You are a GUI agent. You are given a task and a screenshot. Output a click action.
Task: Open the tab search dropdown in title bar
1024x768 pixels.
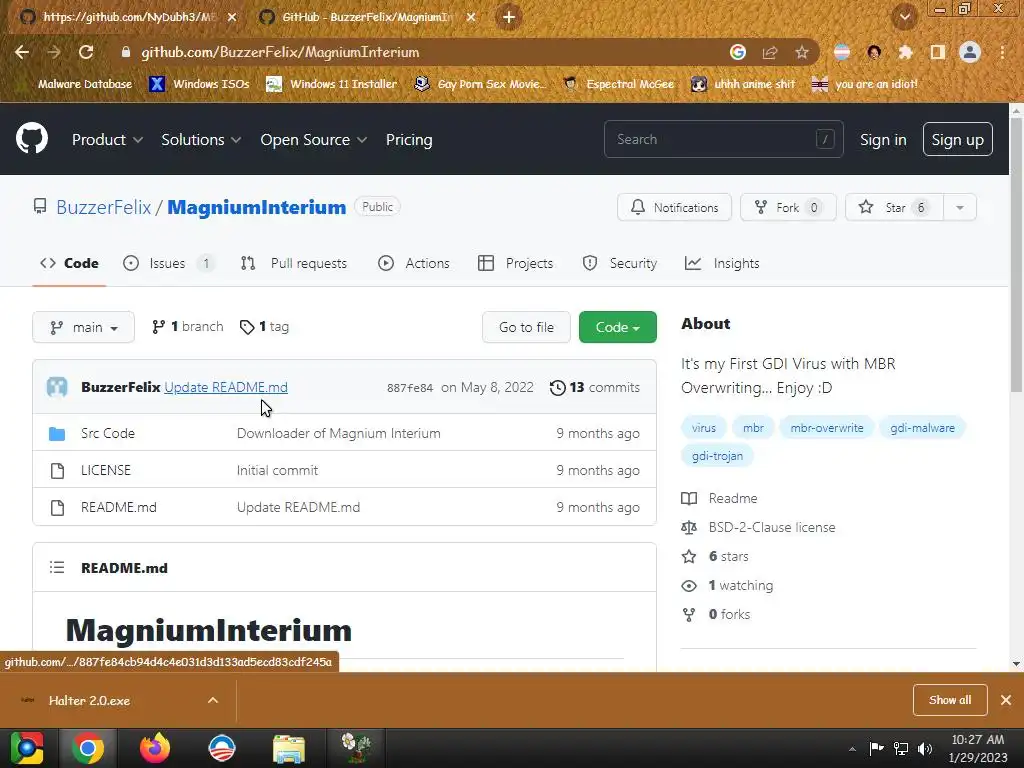pyautogui.click(x=904, y=17)
